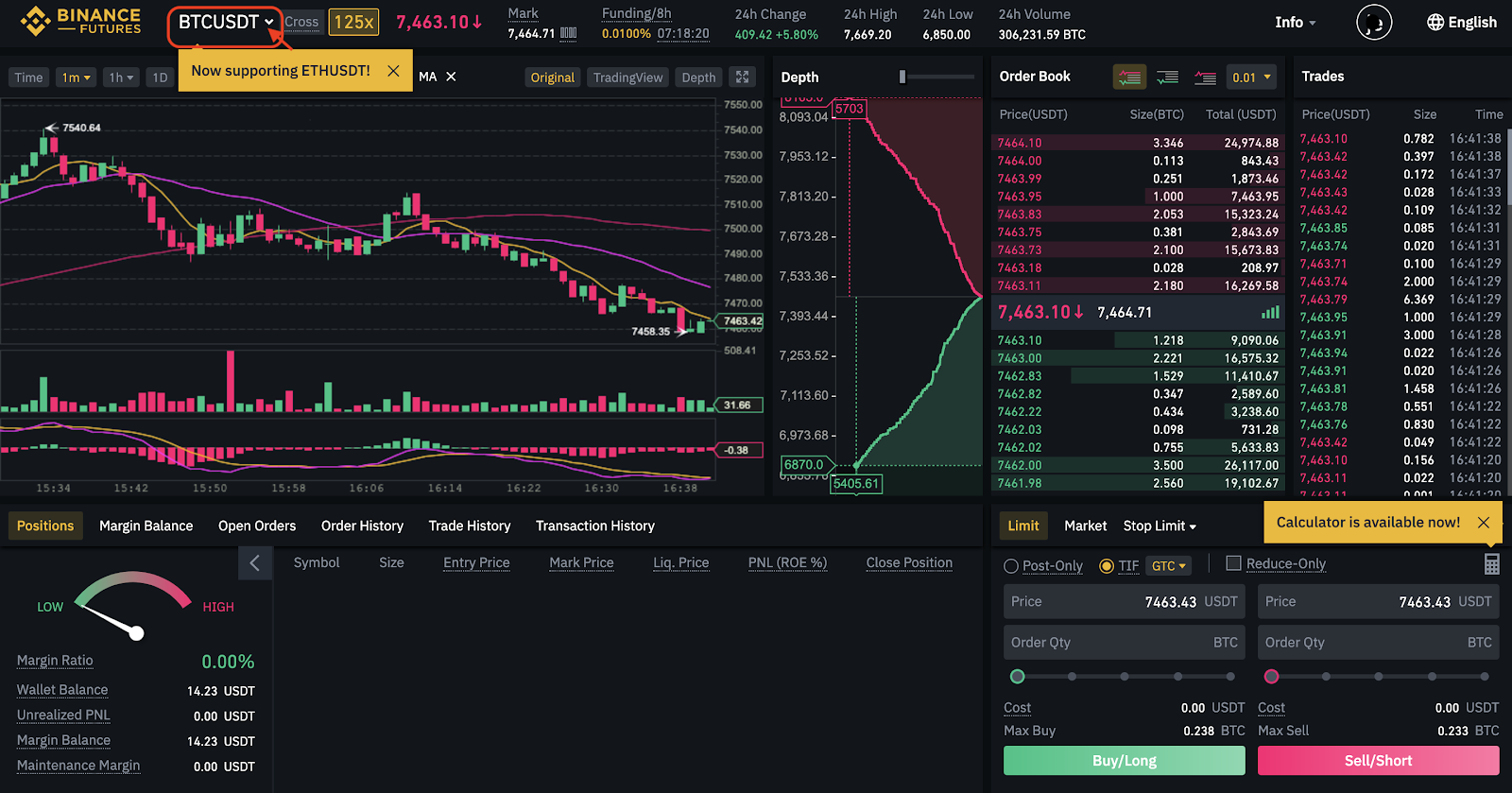Image resolution: width=1512 pixels, height=793 pixels.
Task: Click the Buy/Long button
Action: [x=1125, y=761]
